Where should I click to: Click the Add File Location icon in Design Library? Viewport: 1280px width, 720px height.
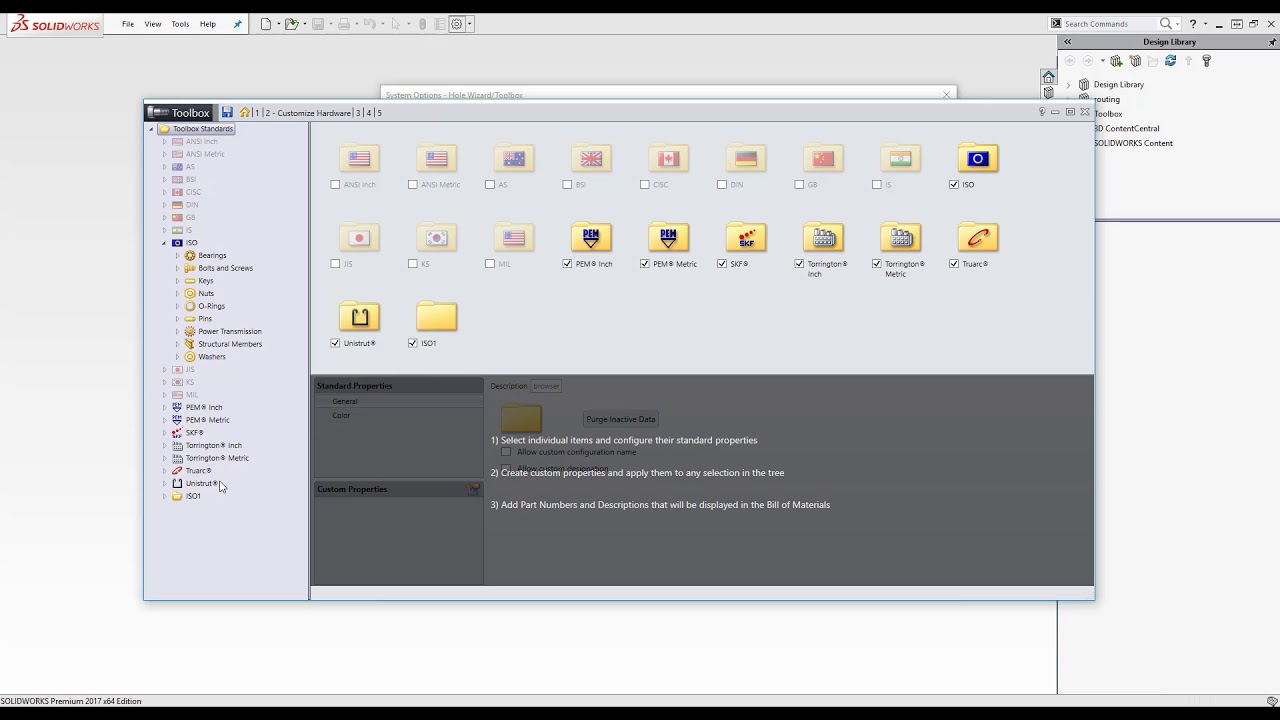(1116, 61)
